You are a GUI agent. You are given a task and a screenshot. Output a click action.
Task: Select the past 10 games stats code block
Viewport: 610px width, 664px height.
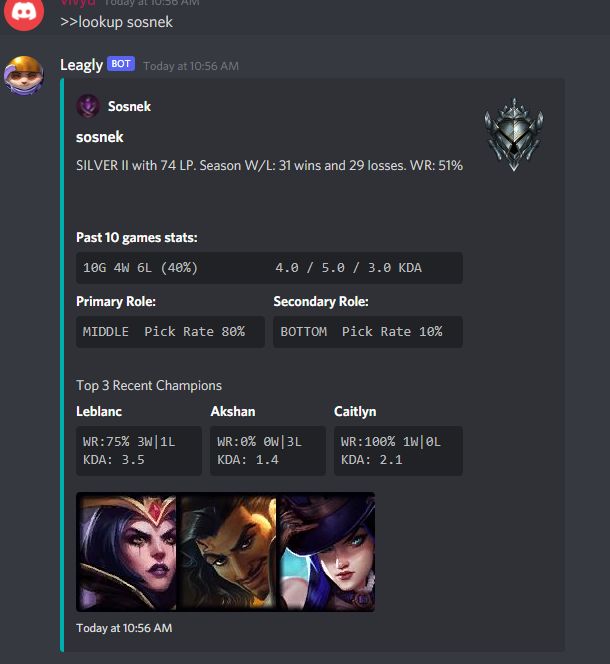tap(269, 268)
